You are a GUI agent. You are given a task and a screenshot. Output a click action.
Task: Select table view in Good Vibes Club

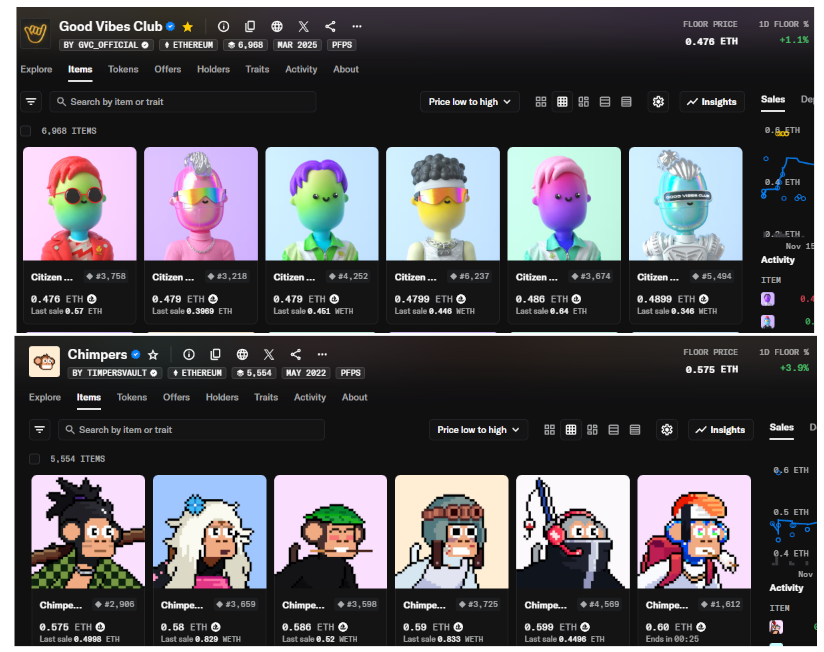[x=626, y=101]
